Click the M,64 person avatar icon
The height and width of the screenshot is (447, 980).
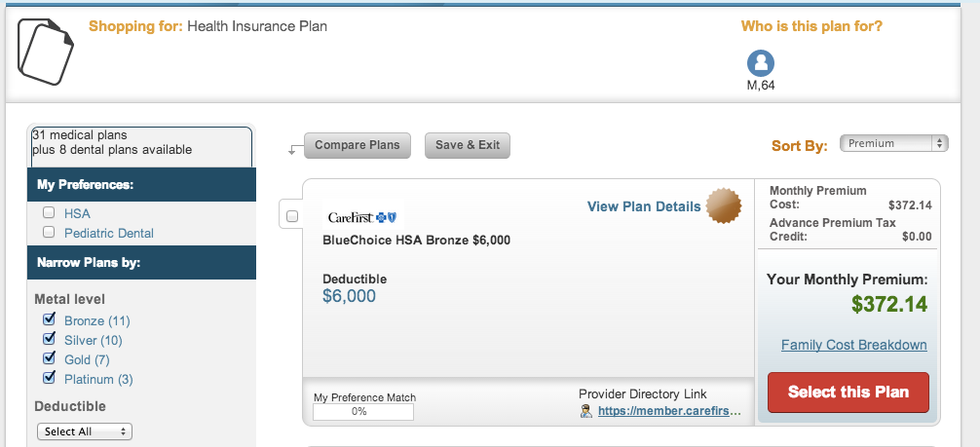click(760, 63)
